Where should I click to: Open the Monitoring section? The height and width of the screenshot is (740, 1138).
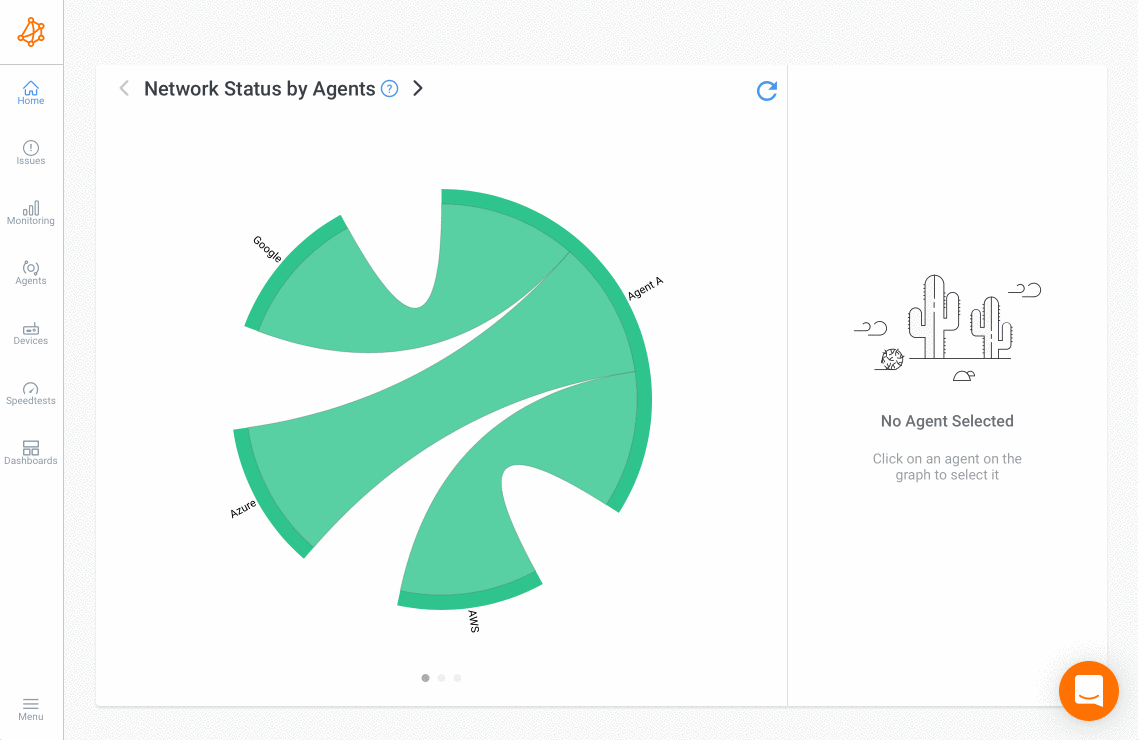pos(31,213)
